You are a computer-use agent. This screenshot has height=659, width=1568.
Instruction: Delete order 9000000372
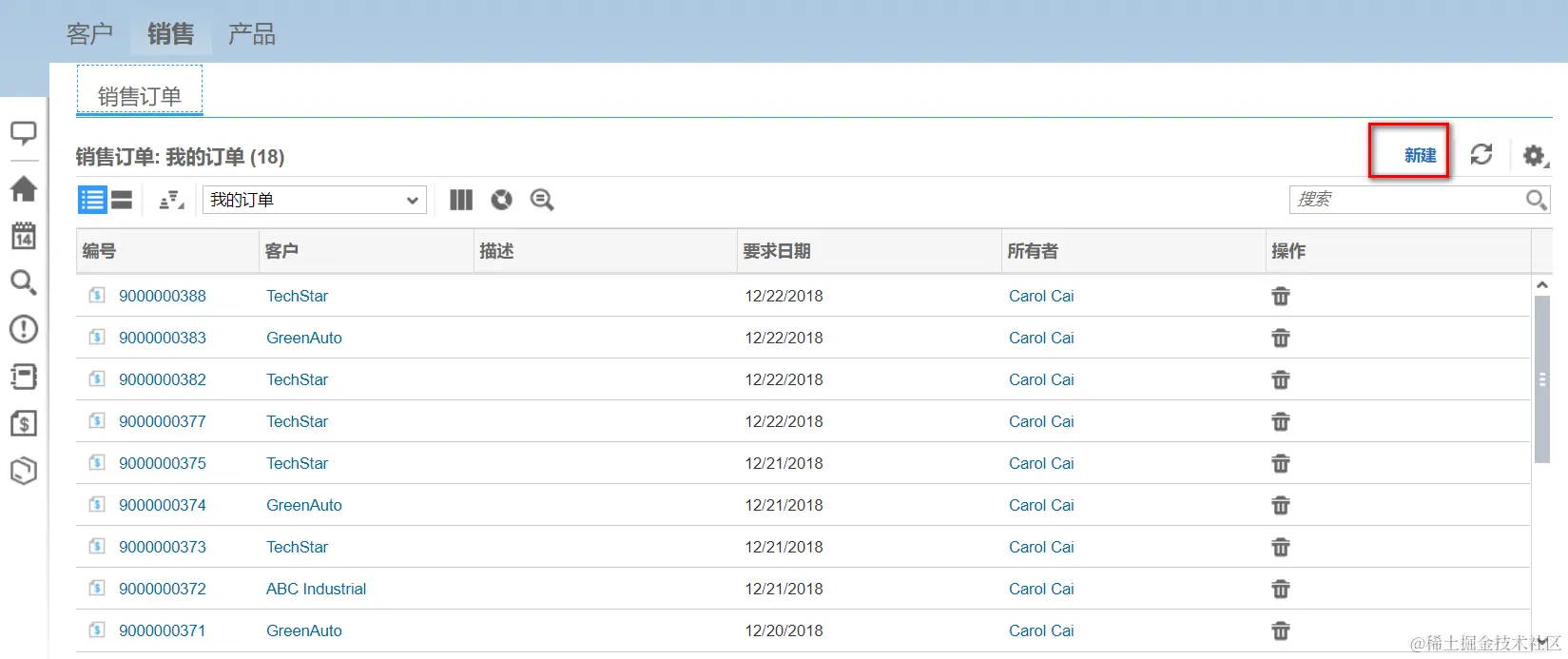coord(1281,589)
